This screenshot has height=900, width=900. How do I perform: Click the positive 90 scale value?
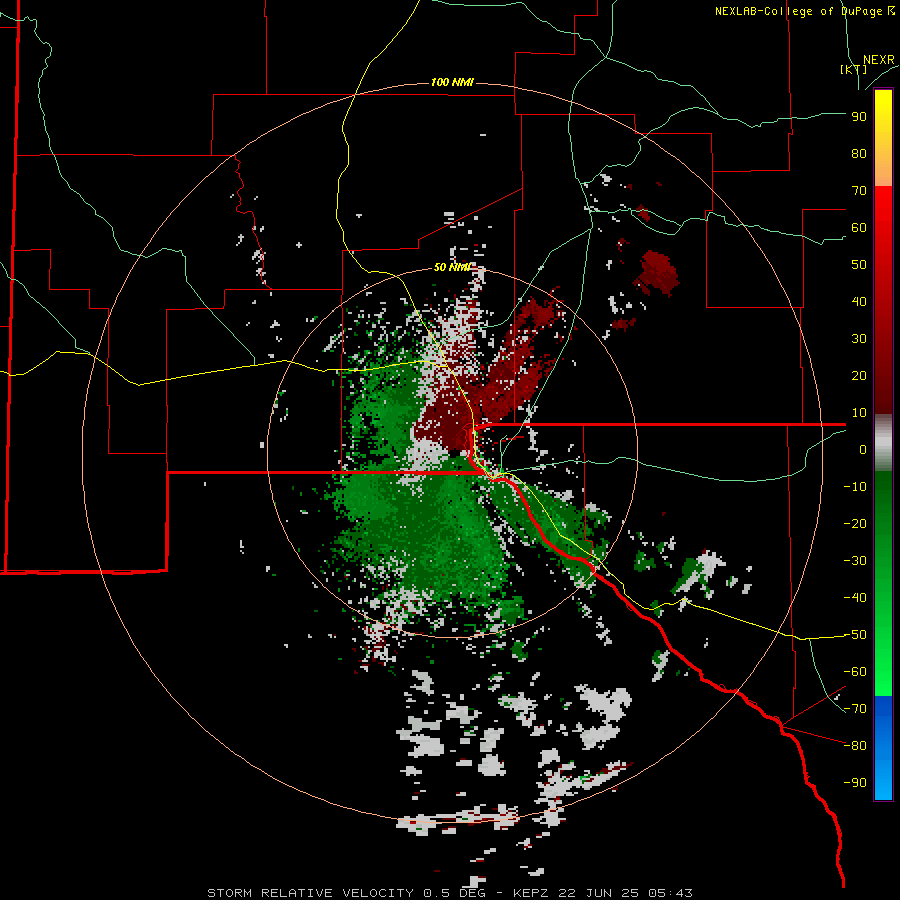(859, 117)
